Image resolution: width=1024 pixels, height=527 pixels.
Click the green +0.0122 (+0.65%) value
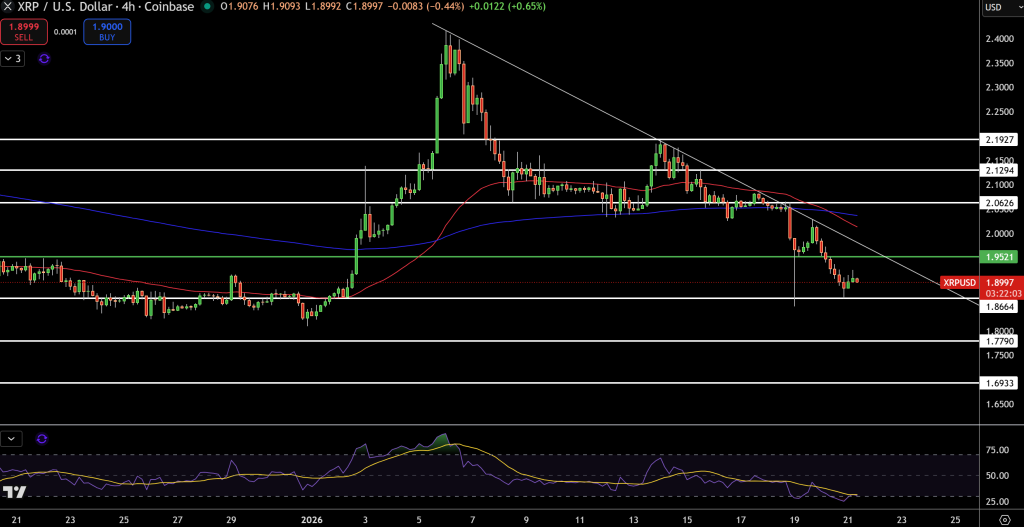click(x=507, y=7)
